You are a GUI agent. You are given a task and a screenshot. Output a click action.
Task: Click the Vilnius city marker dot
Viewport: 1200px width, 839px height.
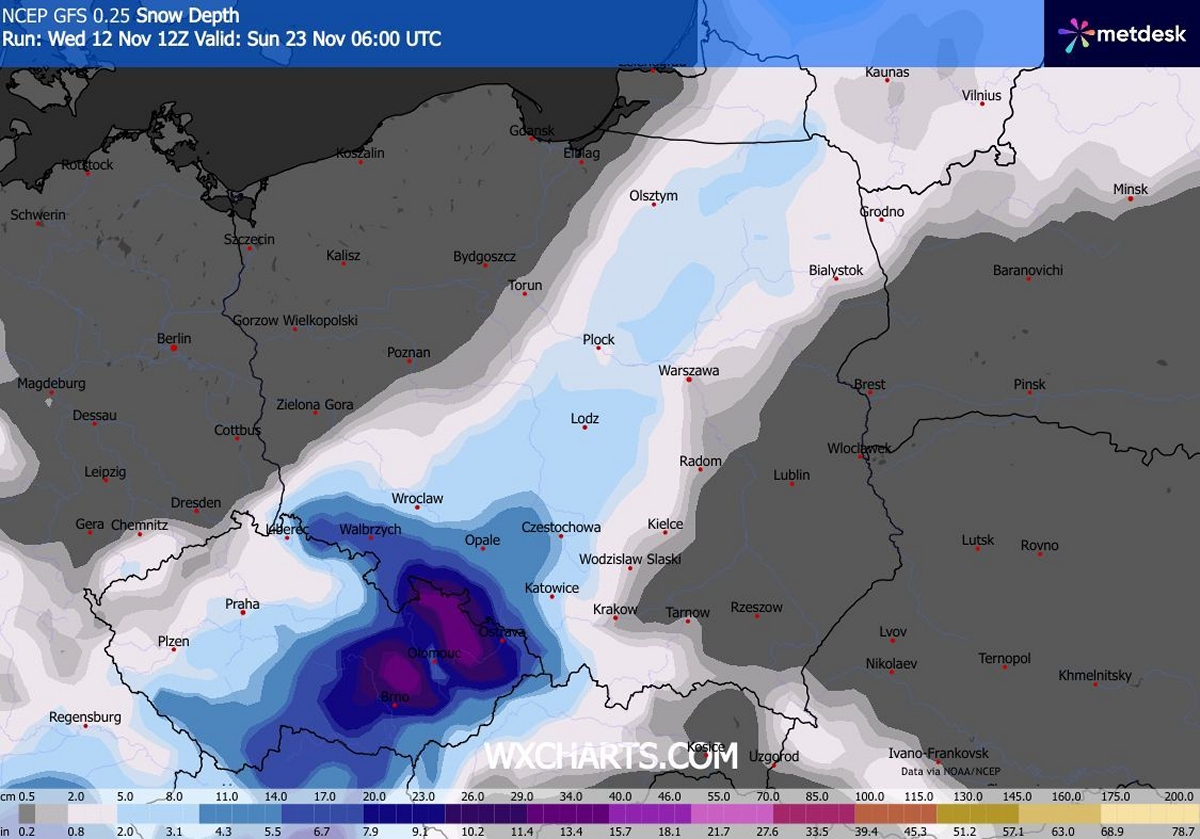tap(982, 105)
